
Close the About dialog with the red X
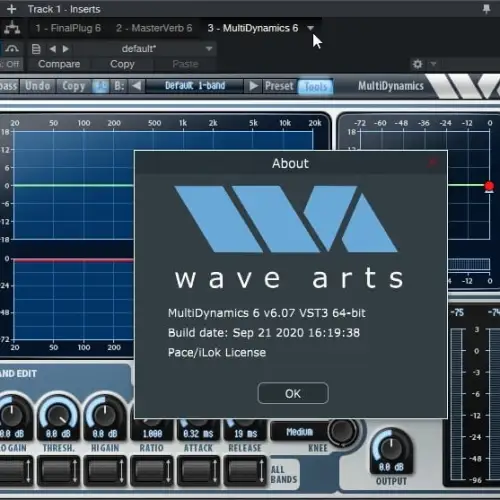[x=433, y=163]
